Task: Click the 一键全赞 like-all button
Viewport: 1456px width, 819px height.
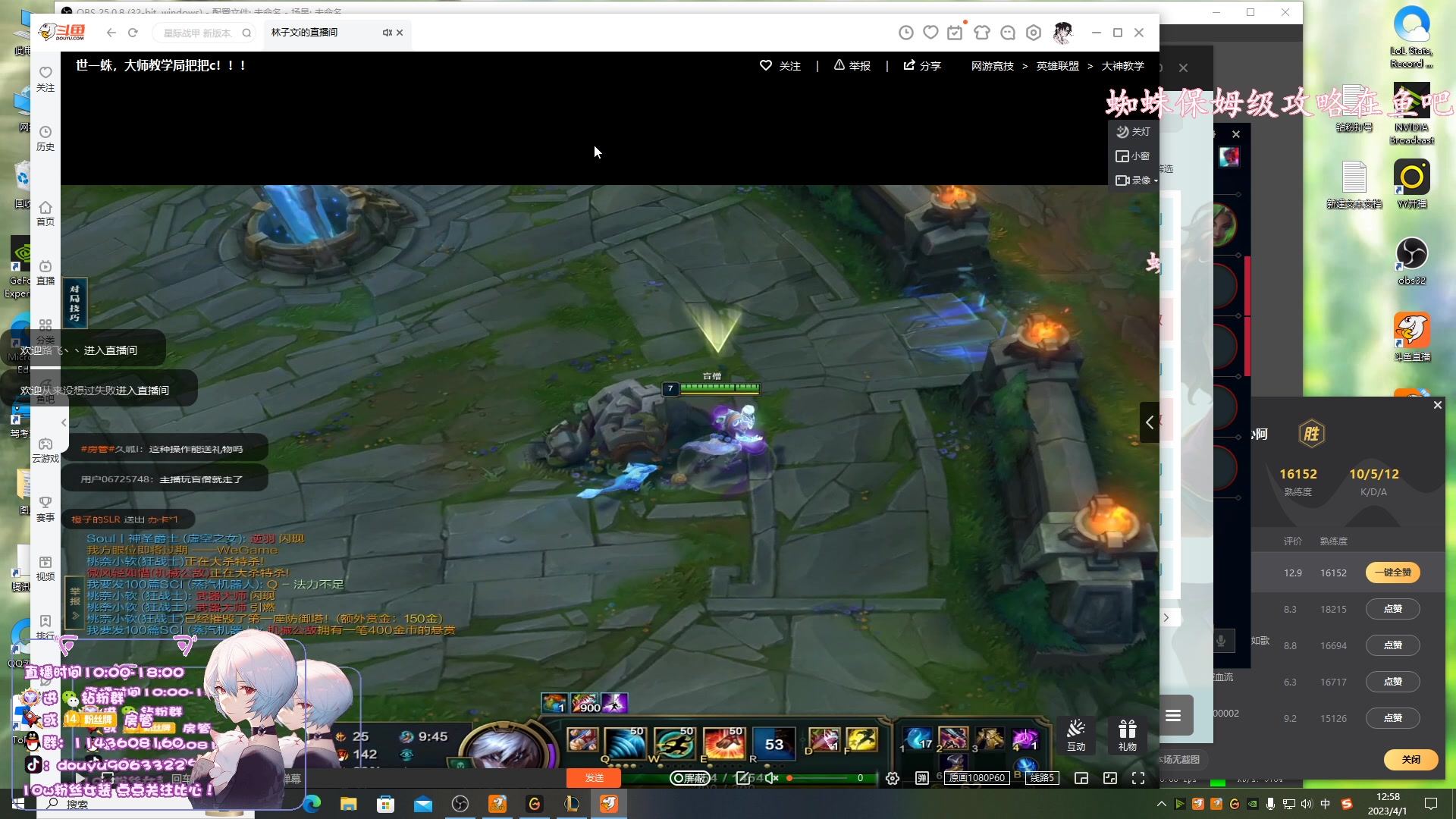Action: point(1392,573)
